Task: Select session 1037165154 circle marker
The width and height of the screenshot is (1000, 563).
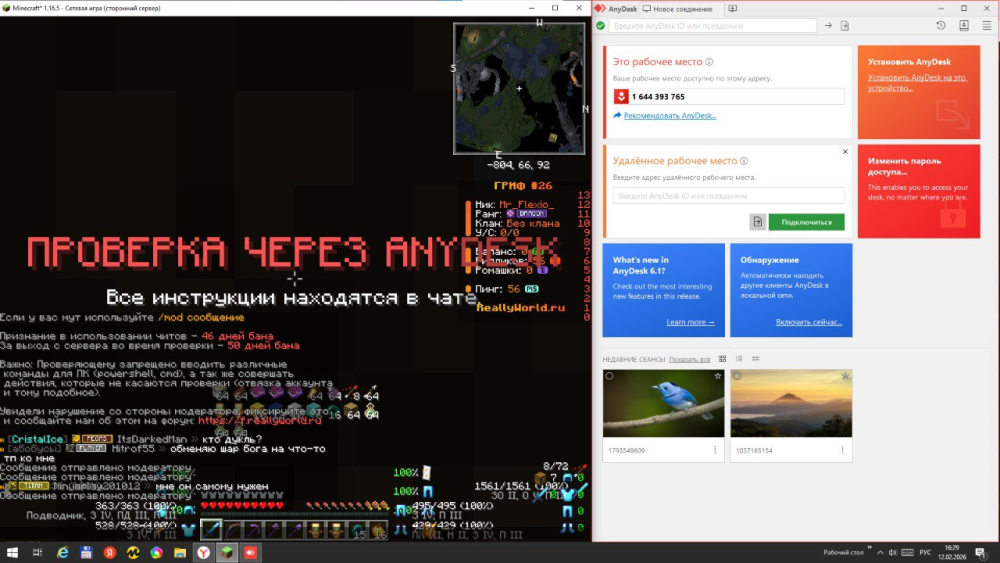Action: pos(737,376)
